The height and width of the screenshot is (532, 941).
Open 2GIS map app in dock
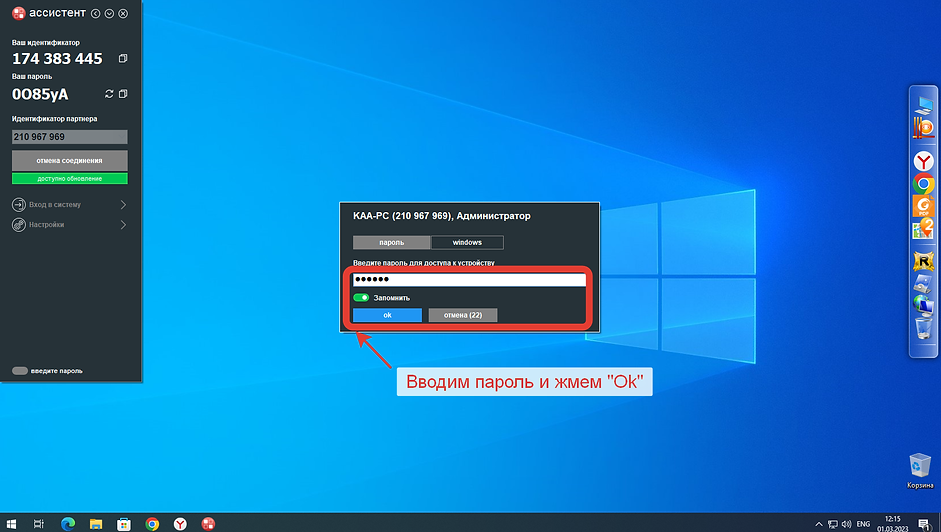pyautogui.click(x=924, y=228)
